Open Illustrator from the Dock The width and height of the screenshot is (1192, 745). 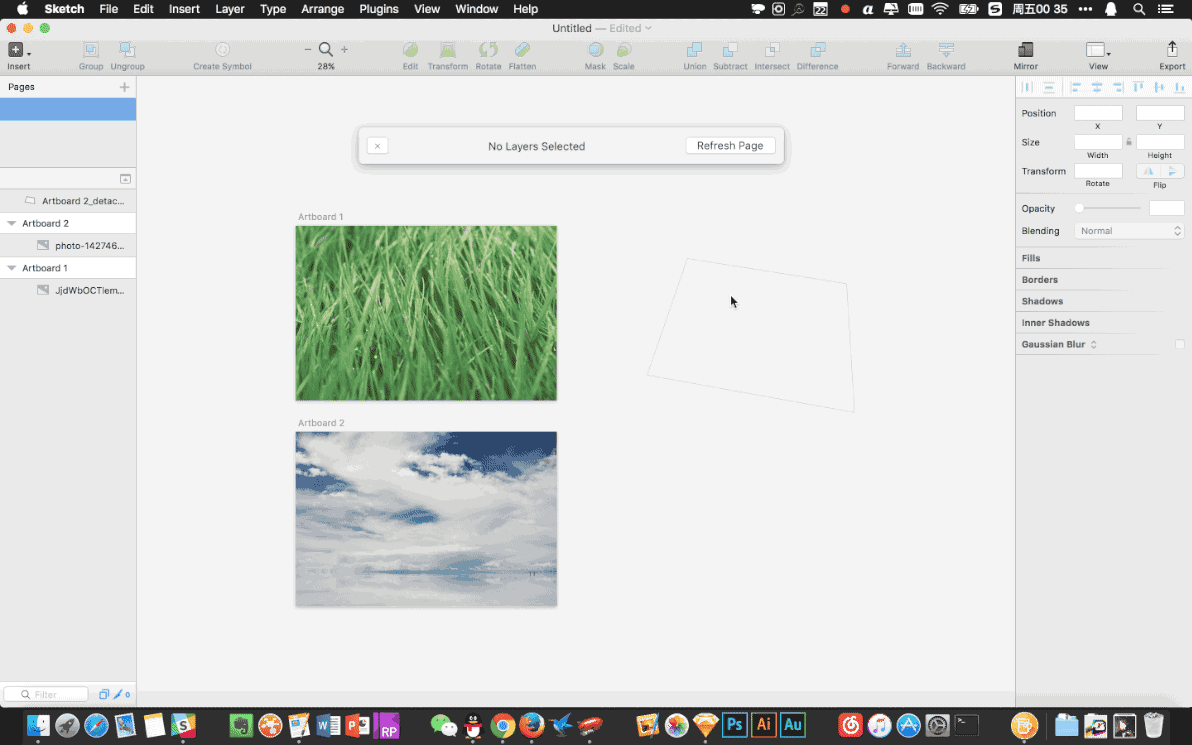tap(763, 724)
